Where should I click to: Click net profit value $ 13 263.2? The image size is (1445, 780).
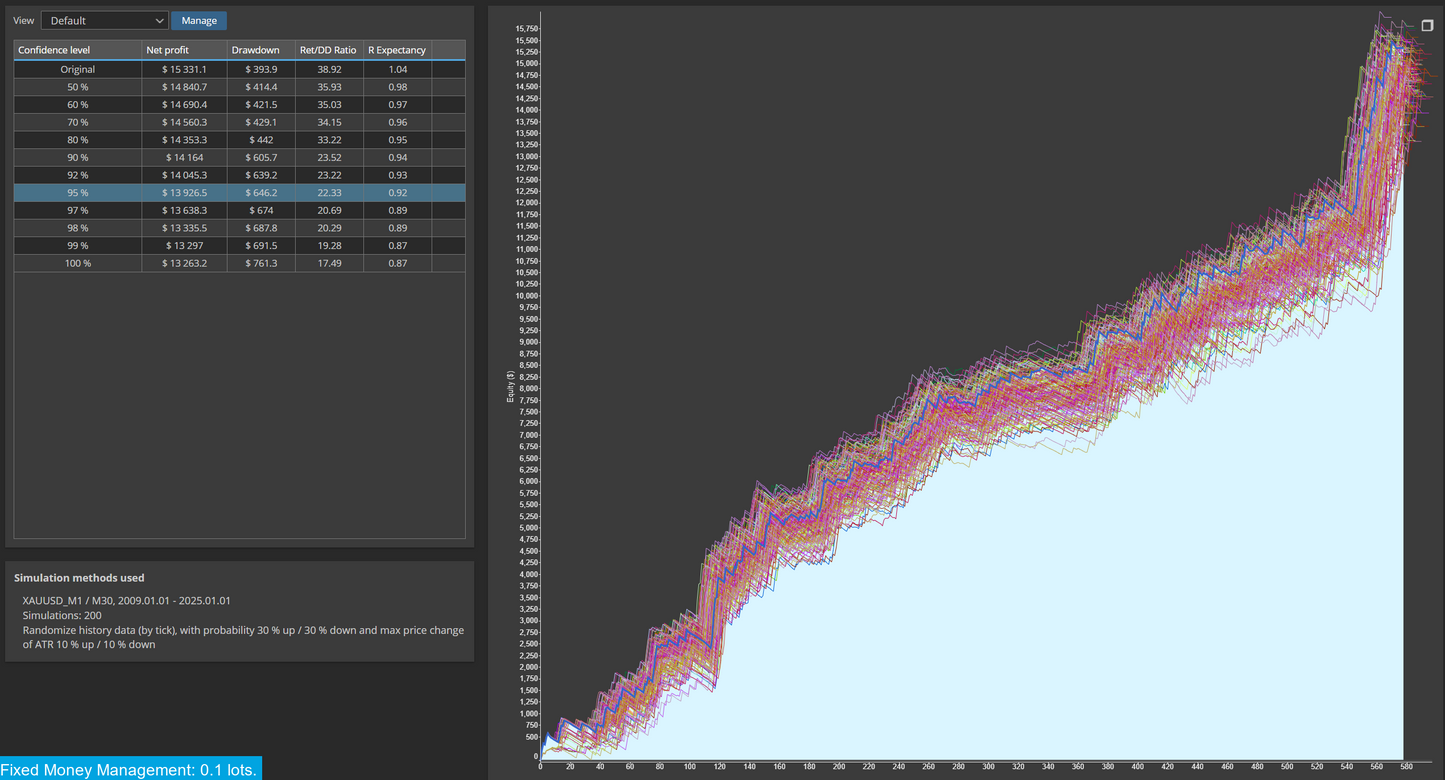[x=184, y=263]
